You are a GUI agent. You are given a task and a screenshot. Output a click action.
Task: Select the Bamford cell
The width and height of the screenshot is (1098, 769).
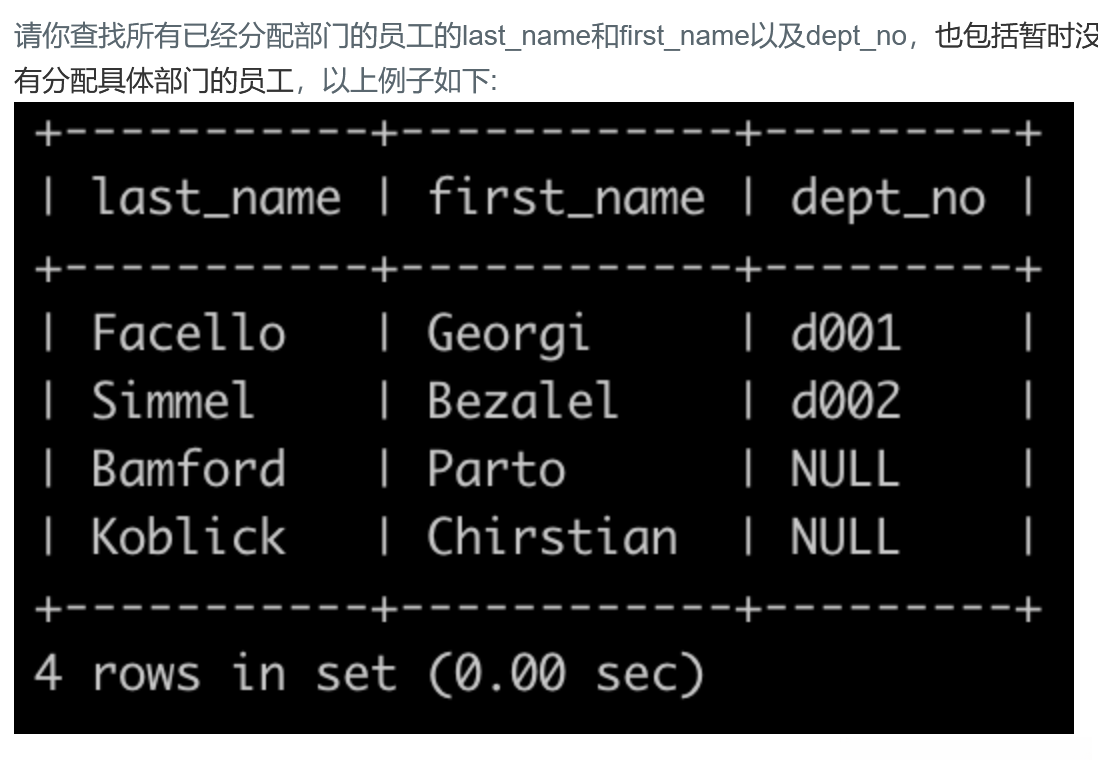pyautogui.click(x=189, y=468)
